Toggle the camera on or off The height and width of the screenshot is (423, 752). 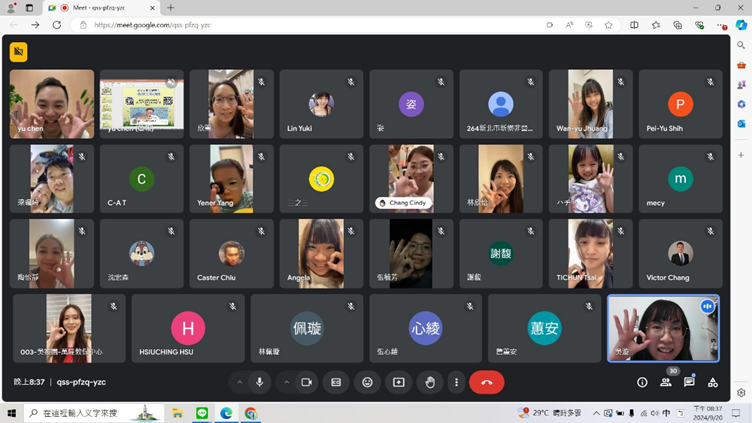[307, 382]
